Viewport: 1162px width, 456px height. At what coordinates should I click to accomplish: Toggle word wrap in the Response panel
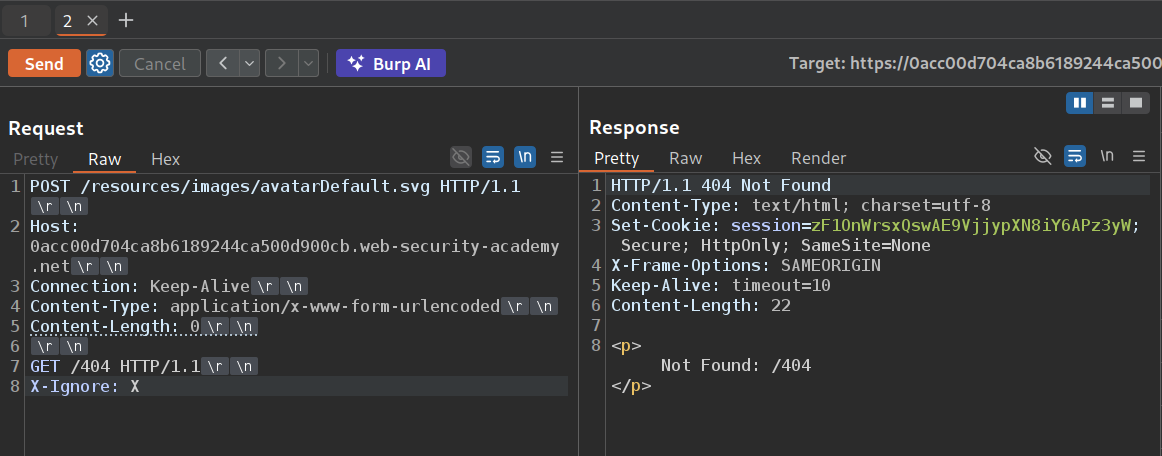(x=1074, y=156)
